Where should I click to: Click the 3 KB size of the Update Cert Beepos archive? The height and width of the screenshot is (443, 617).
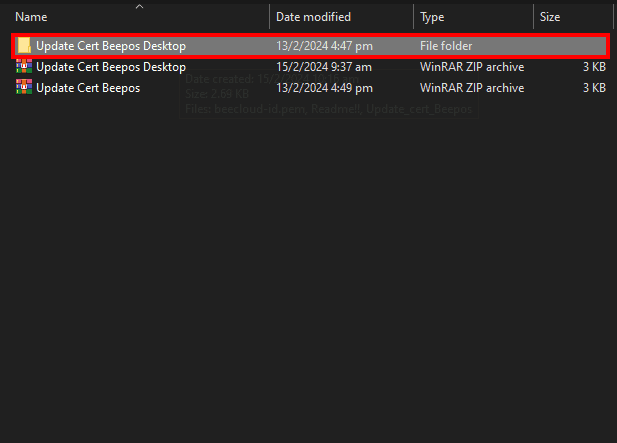pos(594,88)
